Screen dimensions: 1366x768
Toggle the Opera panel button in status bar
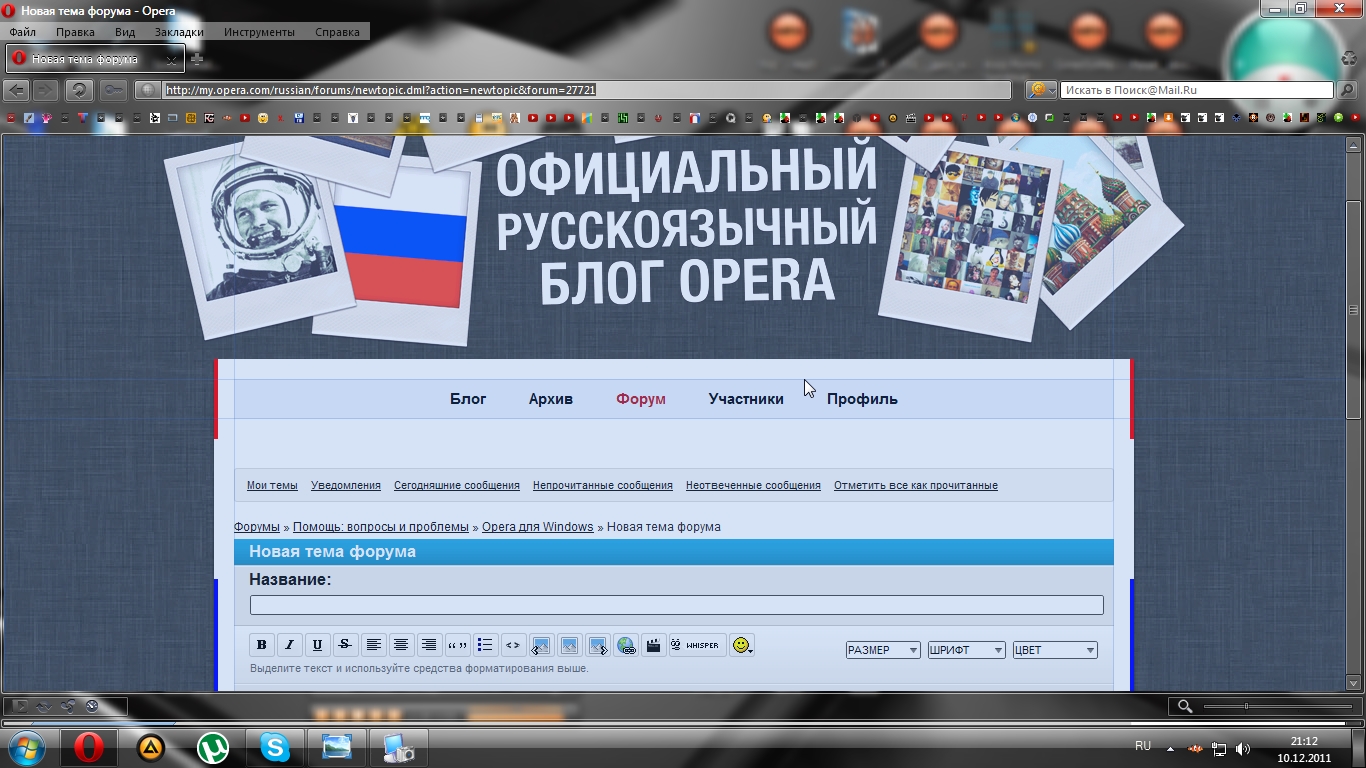20,706
